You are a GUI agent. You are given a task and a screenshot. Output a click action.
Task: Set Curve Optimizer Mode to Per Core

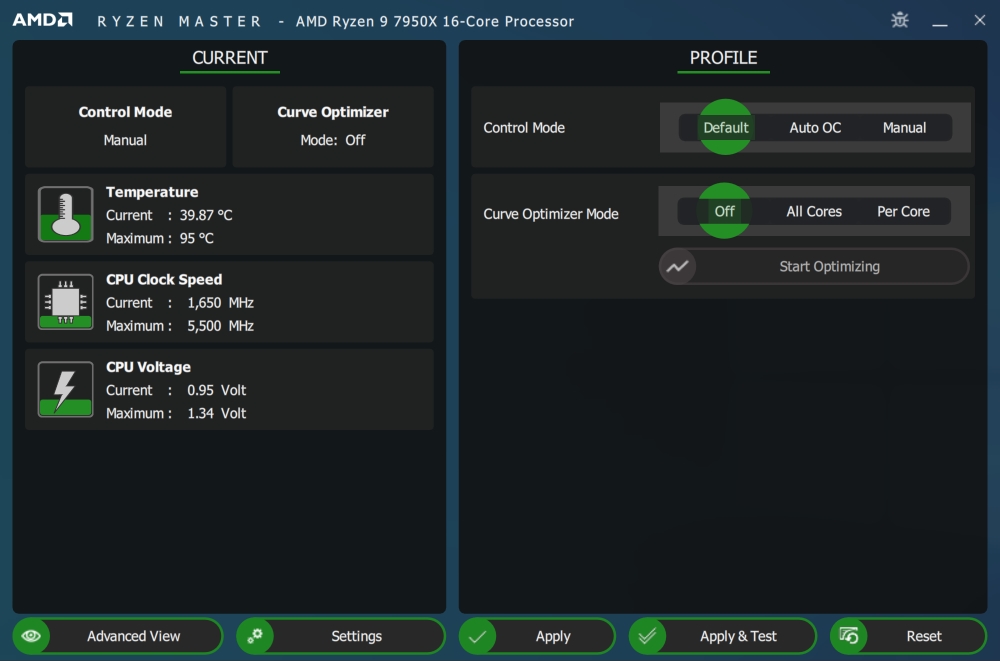tap(903, 211)
